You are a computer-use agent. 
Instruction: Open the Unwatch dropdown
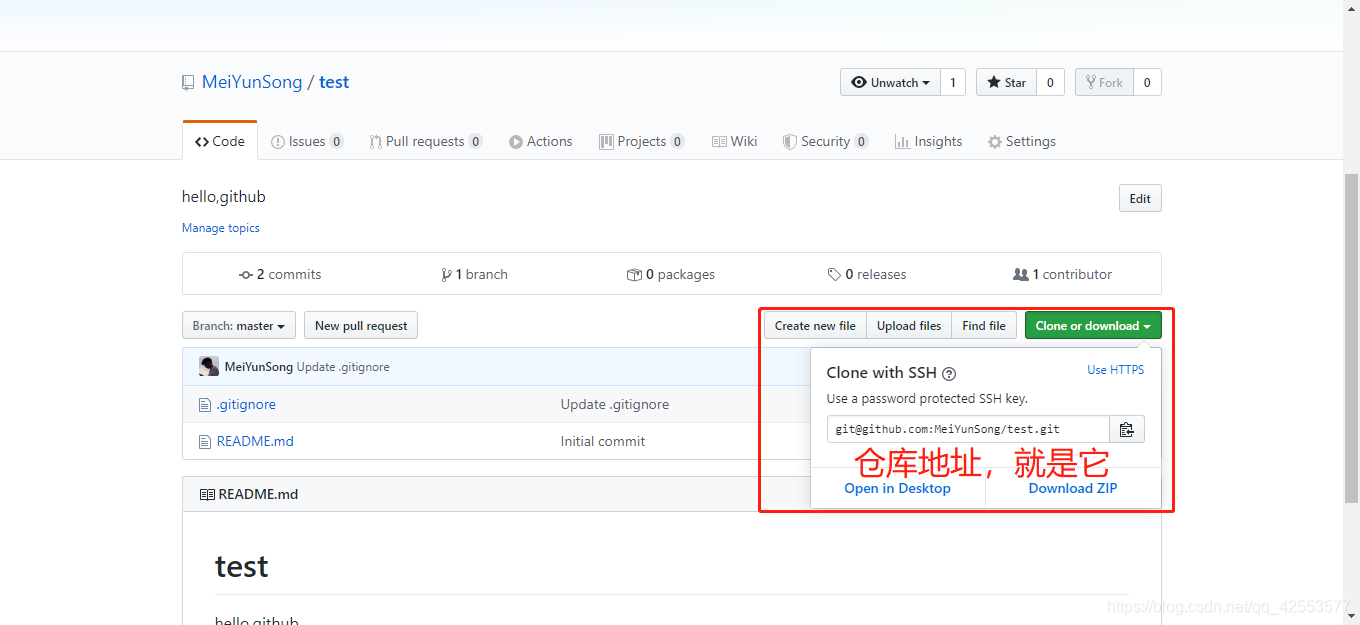pyautogui.click(x=890, y=82)
